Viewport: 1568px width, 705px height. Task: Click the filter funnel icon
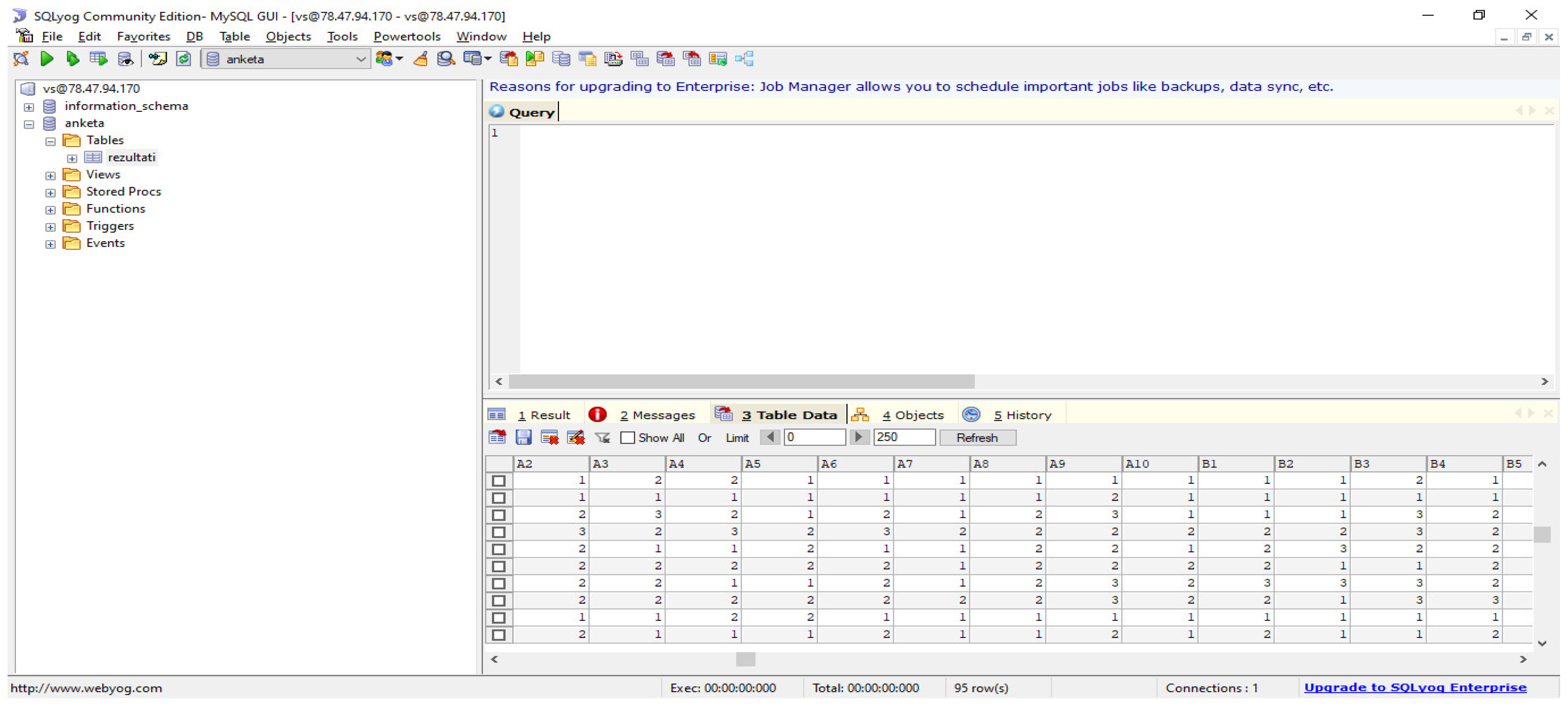602,437
